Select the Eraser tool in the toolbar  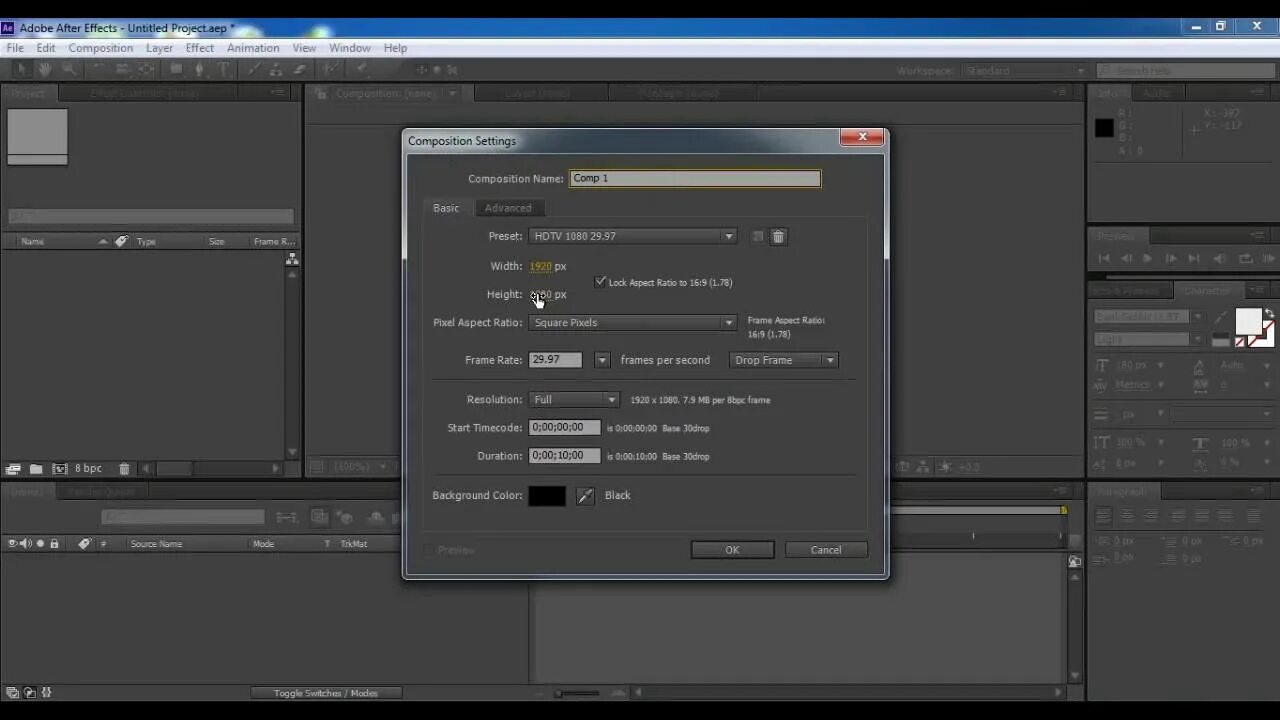coord(300,69)
